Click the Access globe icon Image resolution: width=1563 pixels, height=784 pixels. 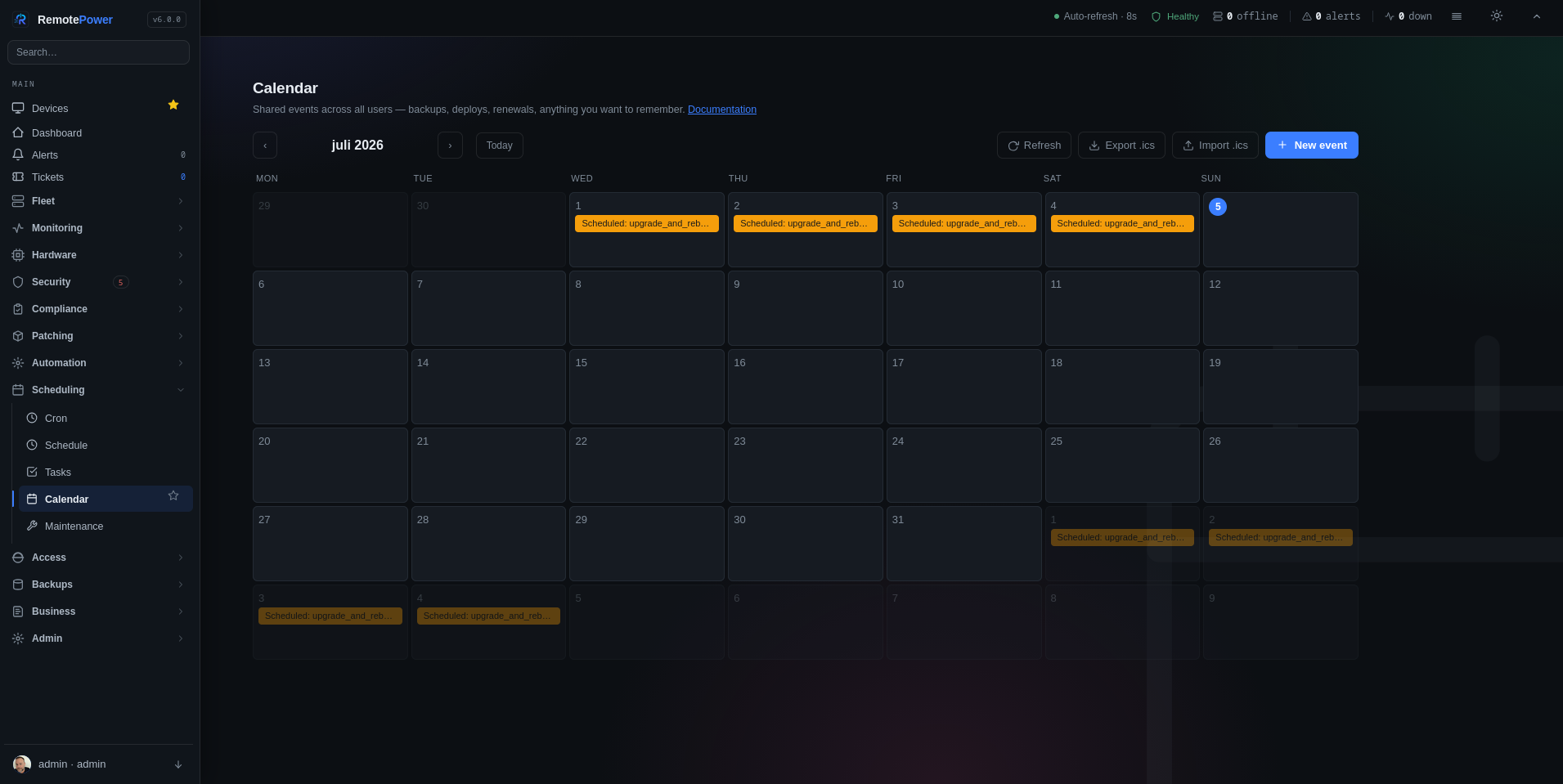point(18,558)
